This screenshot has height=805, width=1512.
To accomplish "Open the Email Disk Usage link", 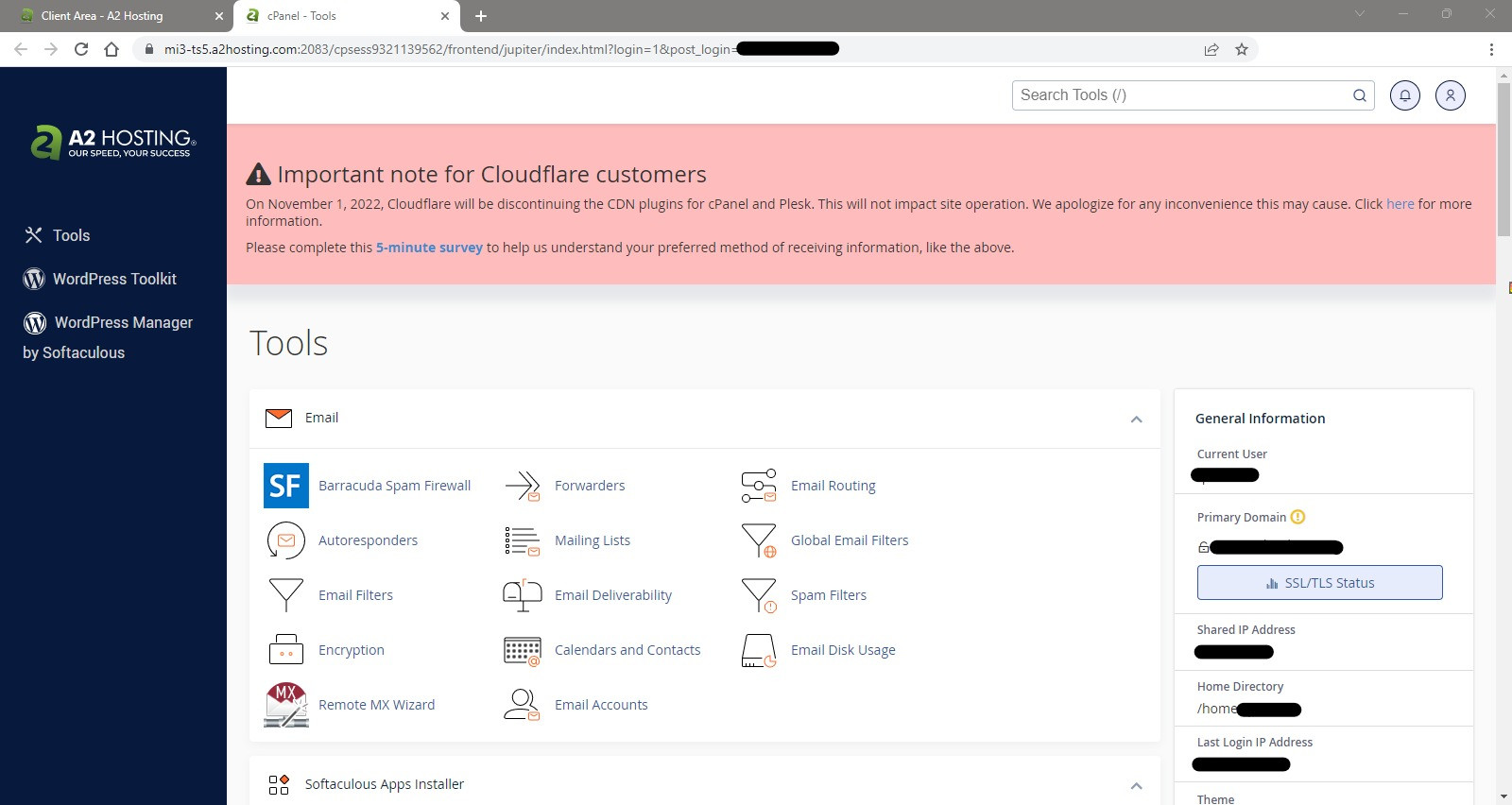I will click(x=843, y=650).
